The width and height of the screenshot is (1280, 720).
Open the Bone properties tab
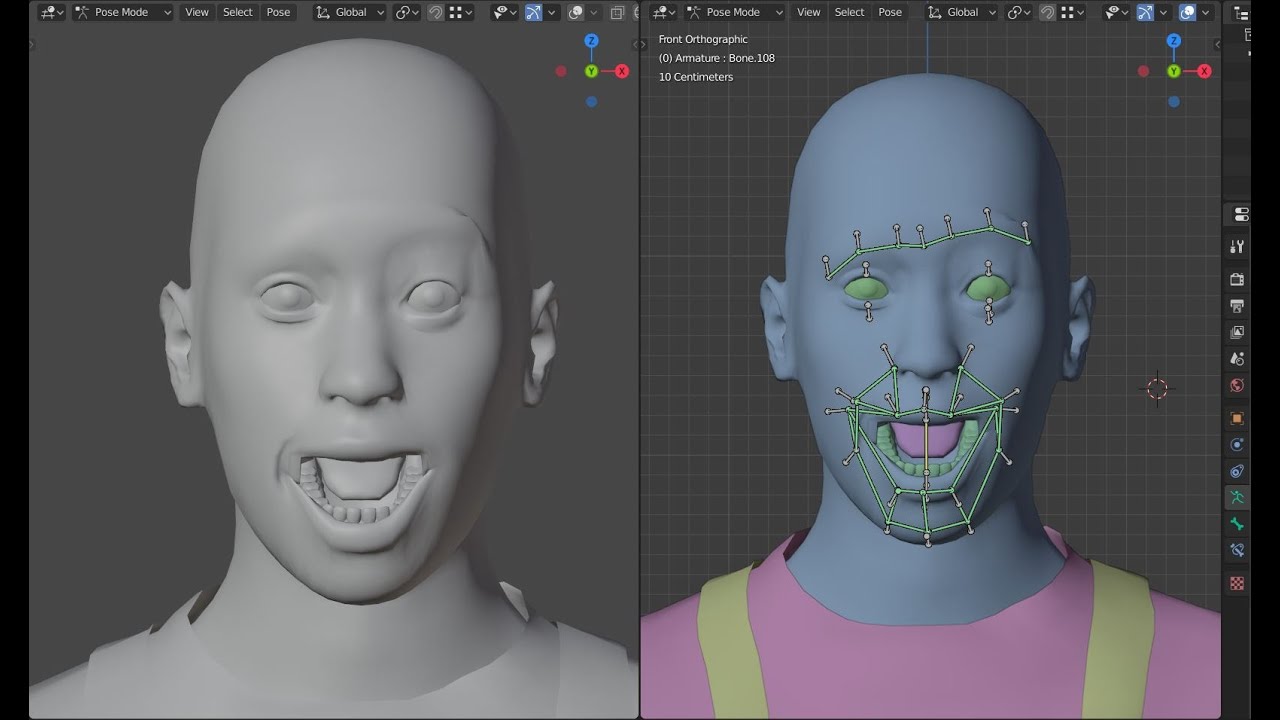(x=1237, y=524)
